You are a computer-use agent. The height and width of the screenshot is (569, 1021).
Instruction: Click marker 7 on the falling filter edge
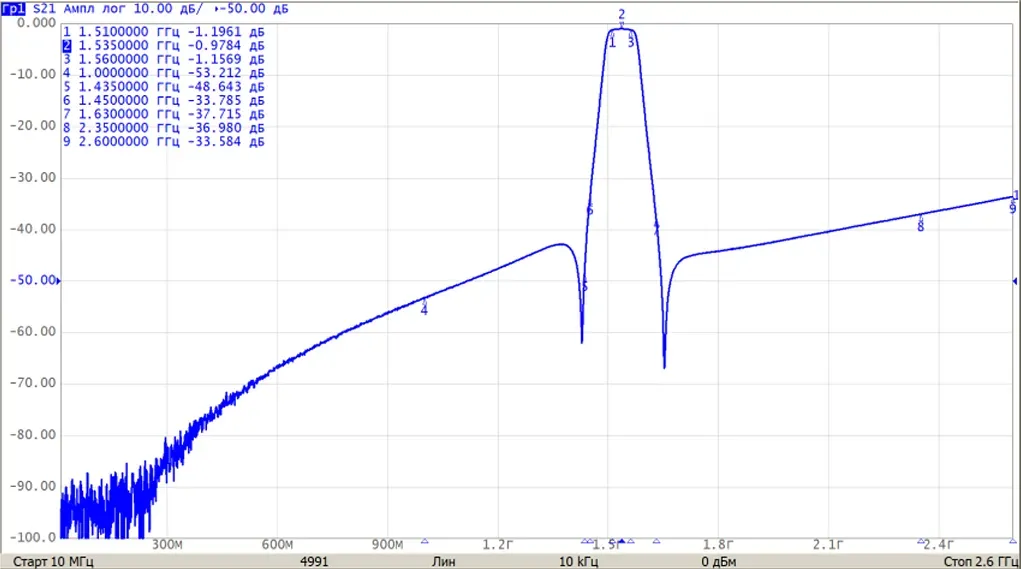tap(656, 228)
